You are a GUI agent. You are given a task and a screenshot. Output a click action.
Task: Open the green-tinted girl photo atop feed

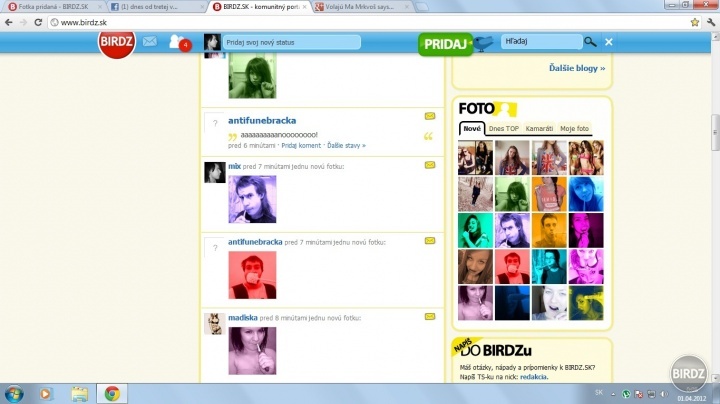coord(253,76)
